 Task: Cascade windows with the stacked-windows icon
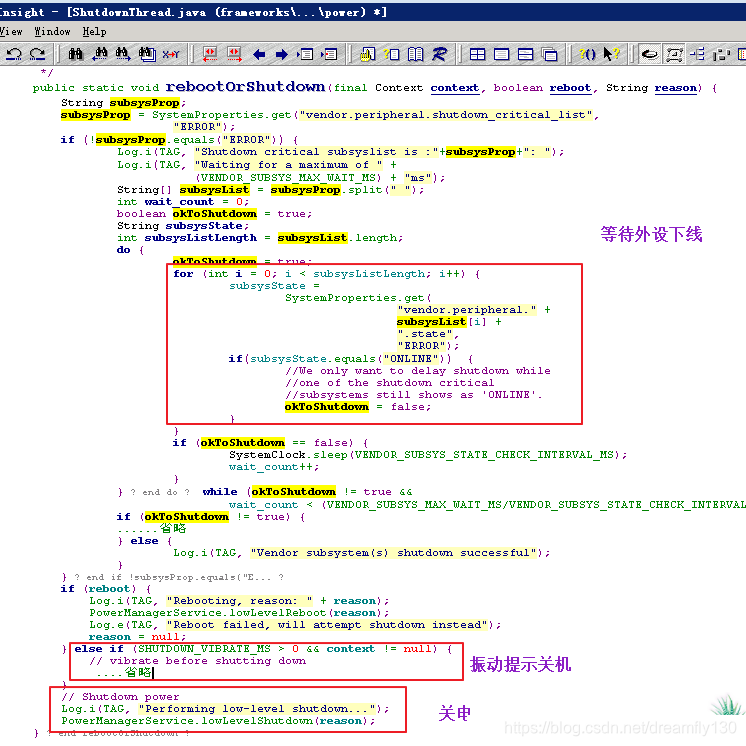point(550,54)
